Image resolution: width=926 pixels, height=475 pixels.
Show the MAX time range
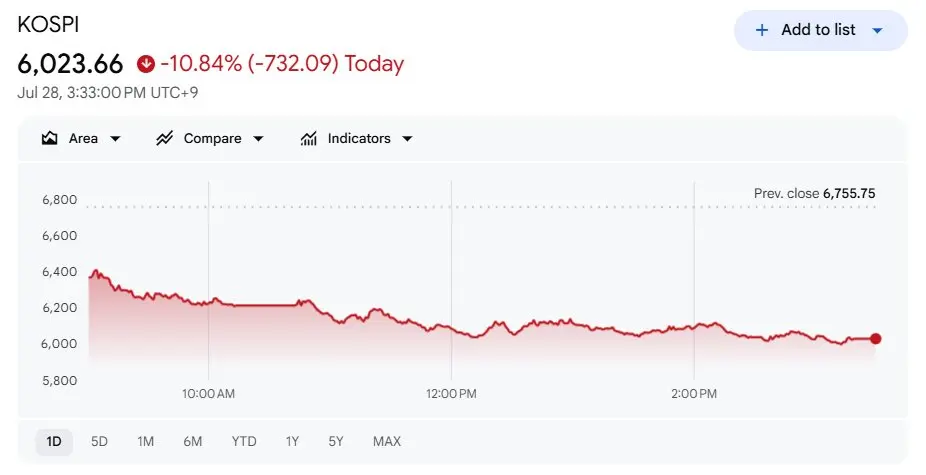tap(387, 441)
